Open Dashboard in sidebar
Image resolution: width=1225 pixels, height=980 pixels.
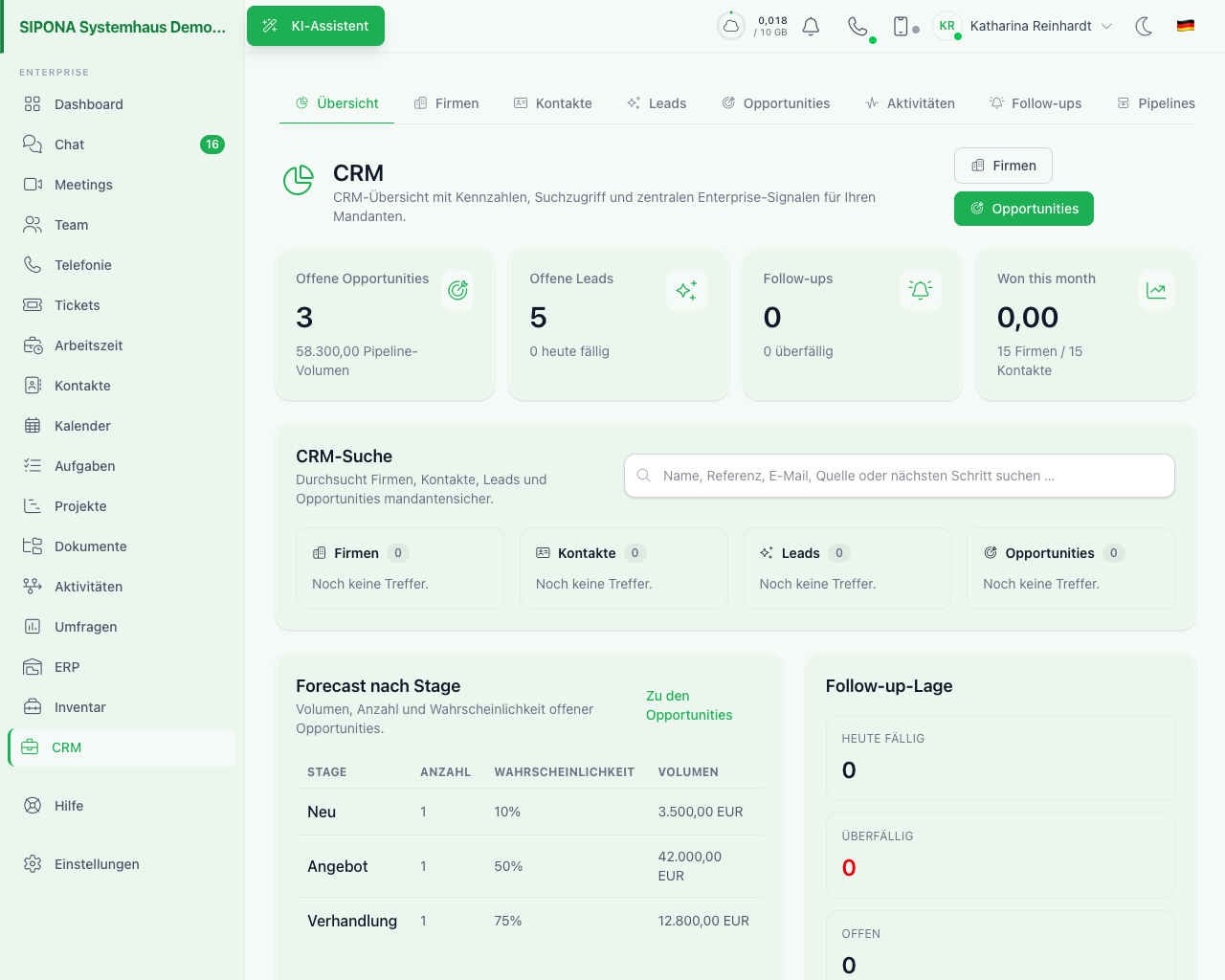click(122, 104)
